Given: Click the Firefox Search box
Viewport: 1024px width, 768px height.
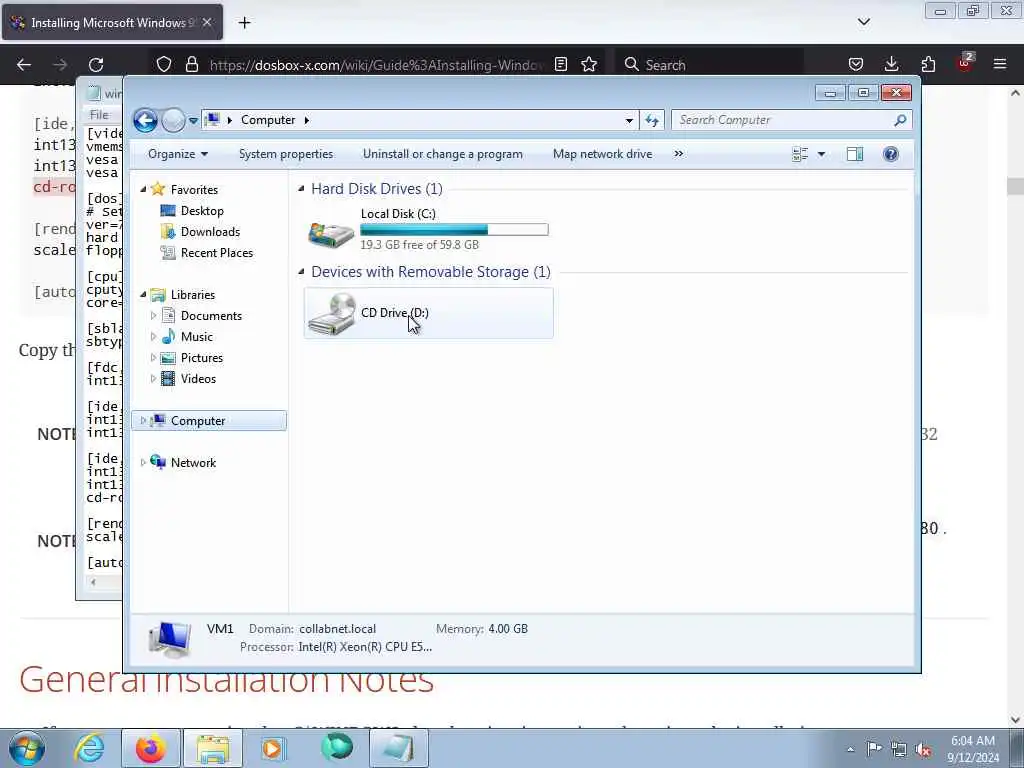Looking at the screenshot, I should tap(709, 65).
